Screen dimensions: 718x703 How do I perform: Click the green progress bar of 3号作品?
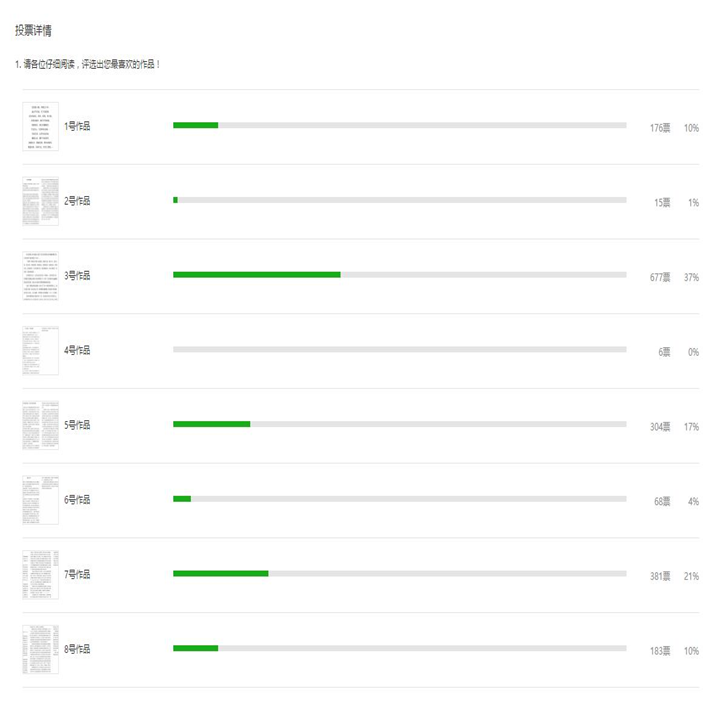click(x=256, y=275)
